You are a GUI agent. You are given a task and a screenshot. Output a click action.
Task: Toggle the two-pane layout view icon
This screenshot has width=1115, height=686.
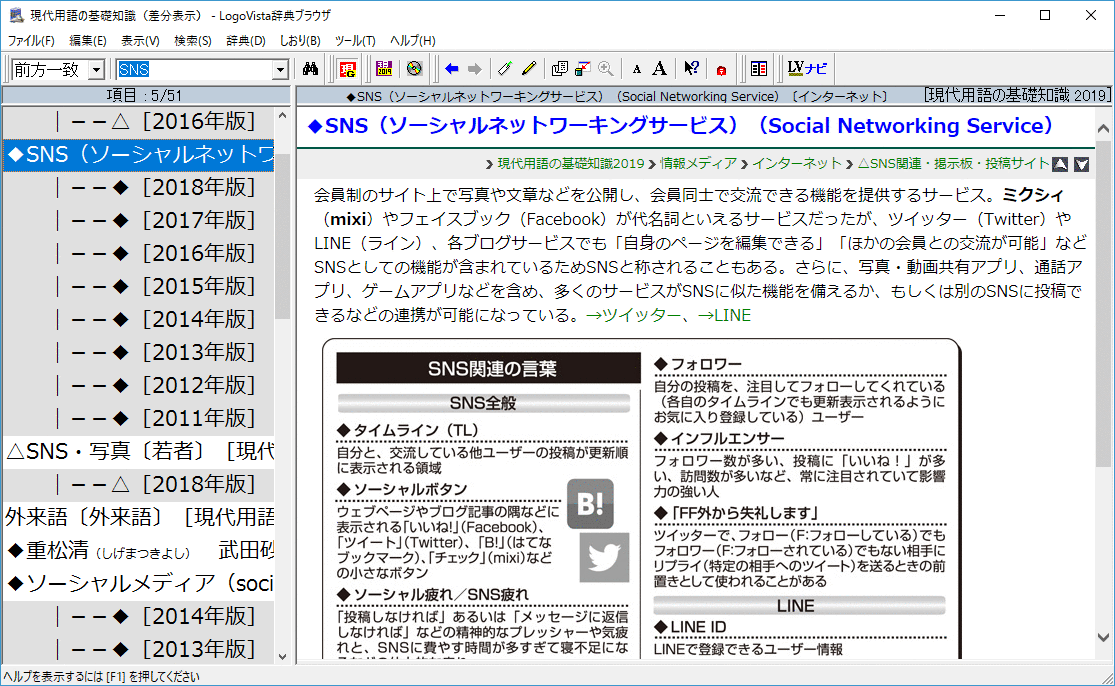pos(759,69)
